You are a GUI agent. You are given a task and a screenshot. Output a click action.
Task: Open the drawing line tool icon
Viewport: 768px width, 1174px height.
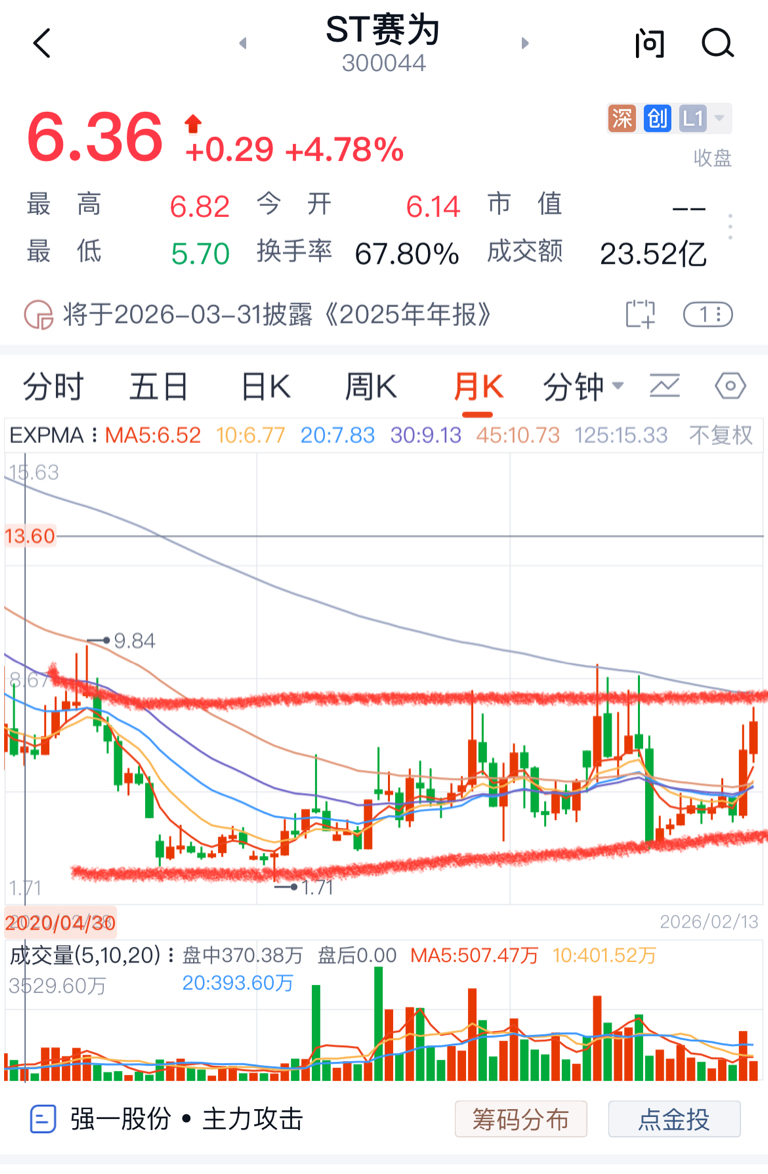664,386
